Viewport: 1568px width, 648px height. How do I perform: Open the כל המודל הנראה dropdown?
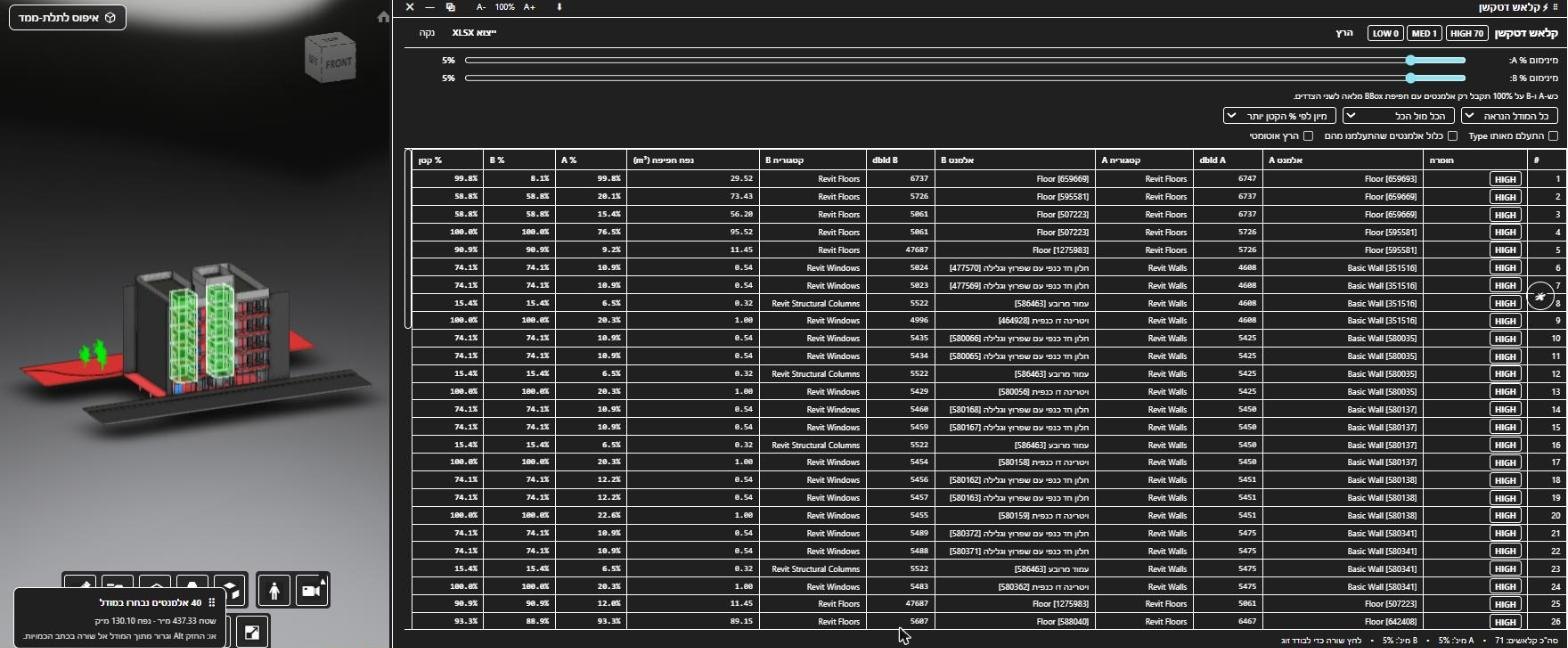(x=1509, y=116)
